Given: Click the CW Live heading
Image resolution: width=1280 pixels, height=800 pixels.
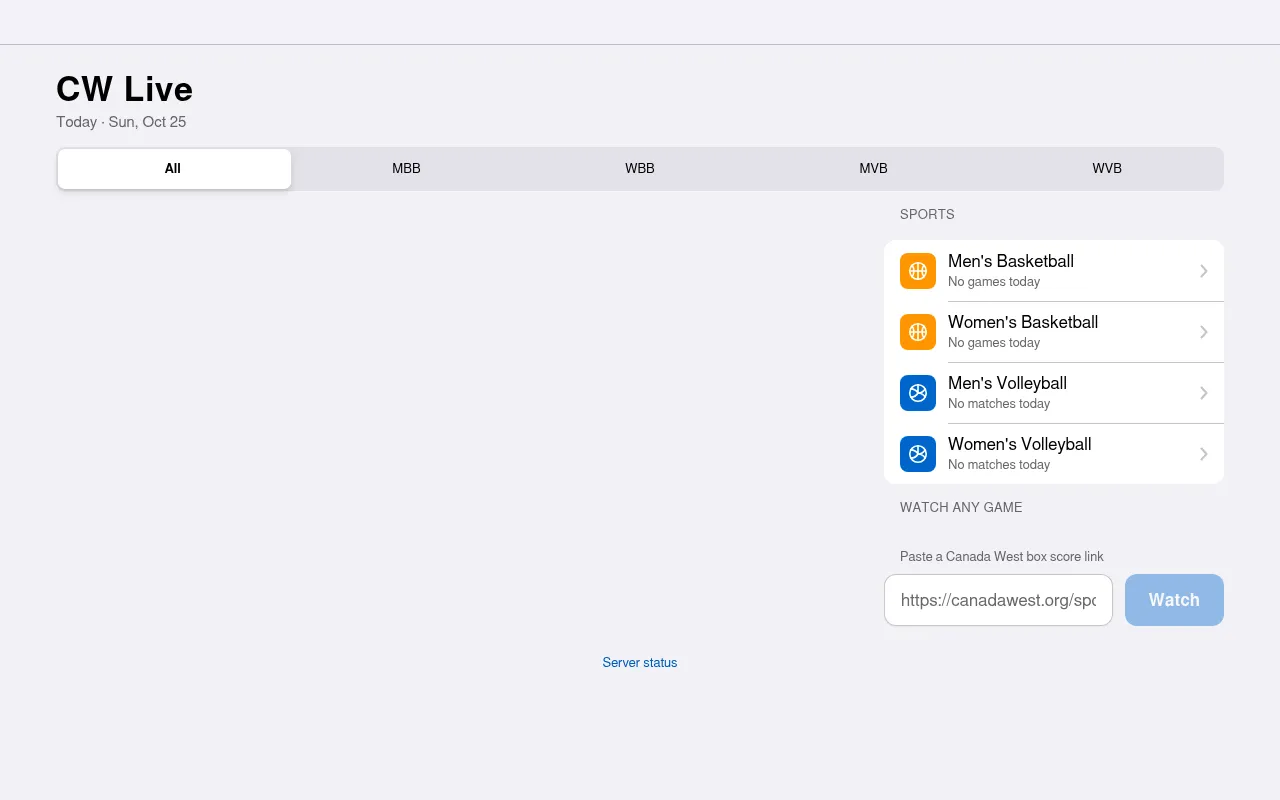Looking at the screenshot, I should (x=125, y=89).
